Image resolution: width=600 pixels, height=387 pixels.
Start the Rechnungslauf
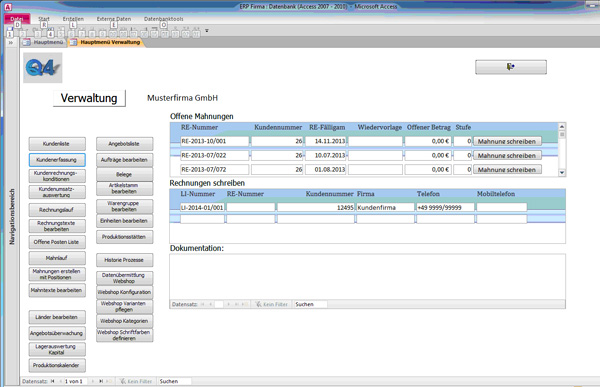tap(57, 210)
